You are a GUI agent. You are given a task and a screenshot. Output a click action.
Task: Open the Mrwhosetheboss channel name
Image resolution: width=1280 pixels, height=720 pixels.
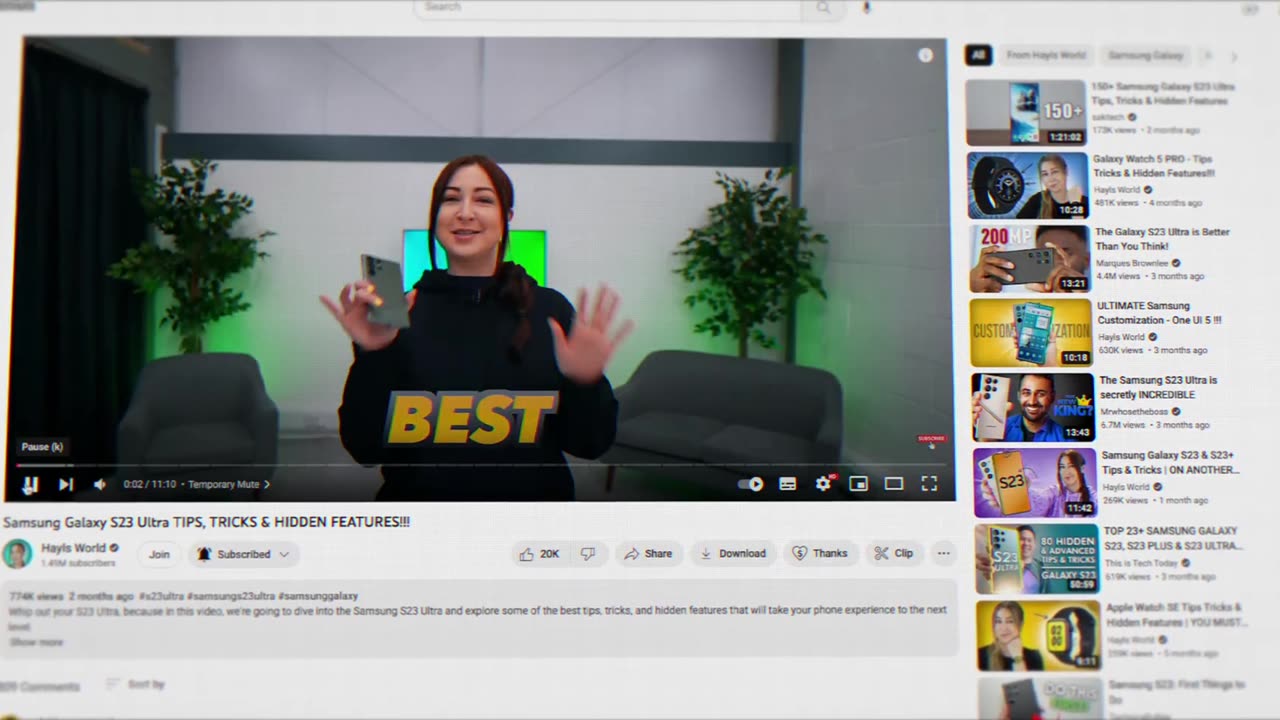pos(1134,411)
